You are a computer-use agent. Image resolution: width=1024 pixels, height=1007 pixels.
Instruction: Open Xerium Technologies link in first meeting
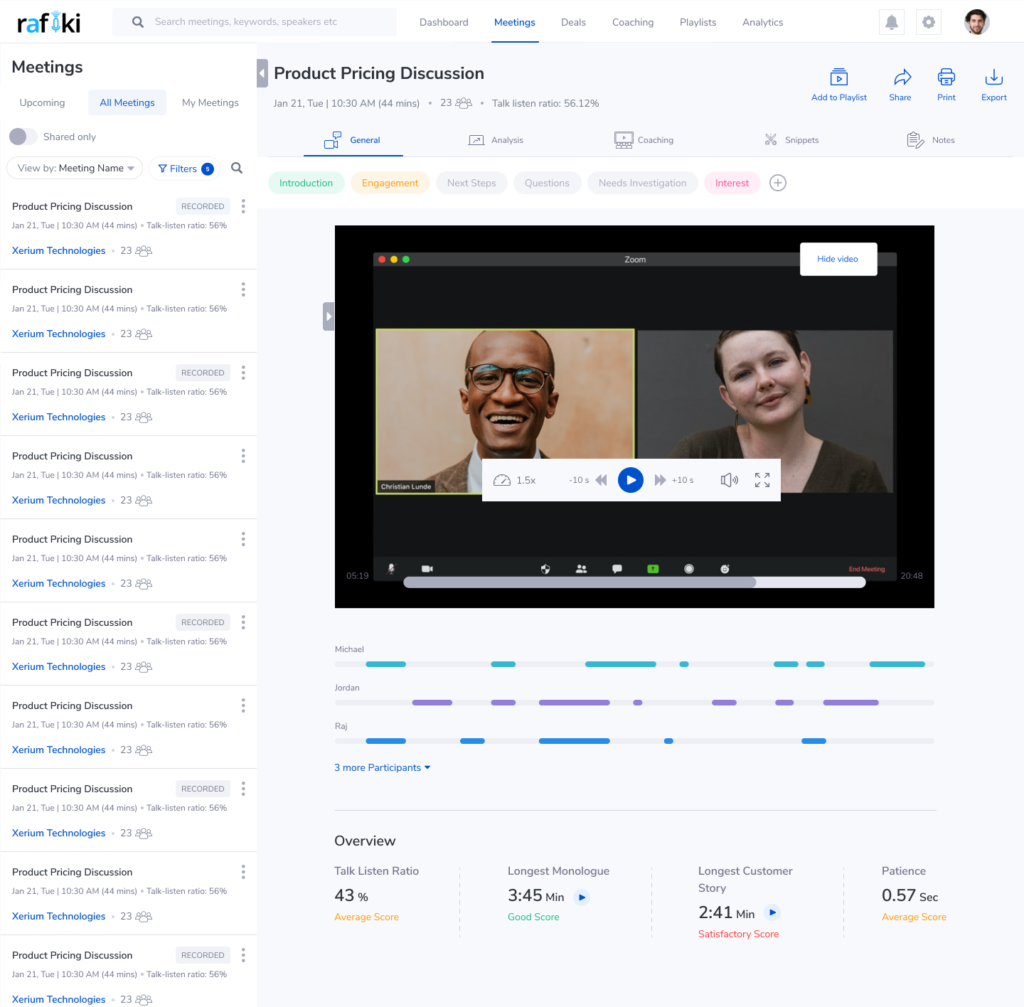(x=58, y=251)
